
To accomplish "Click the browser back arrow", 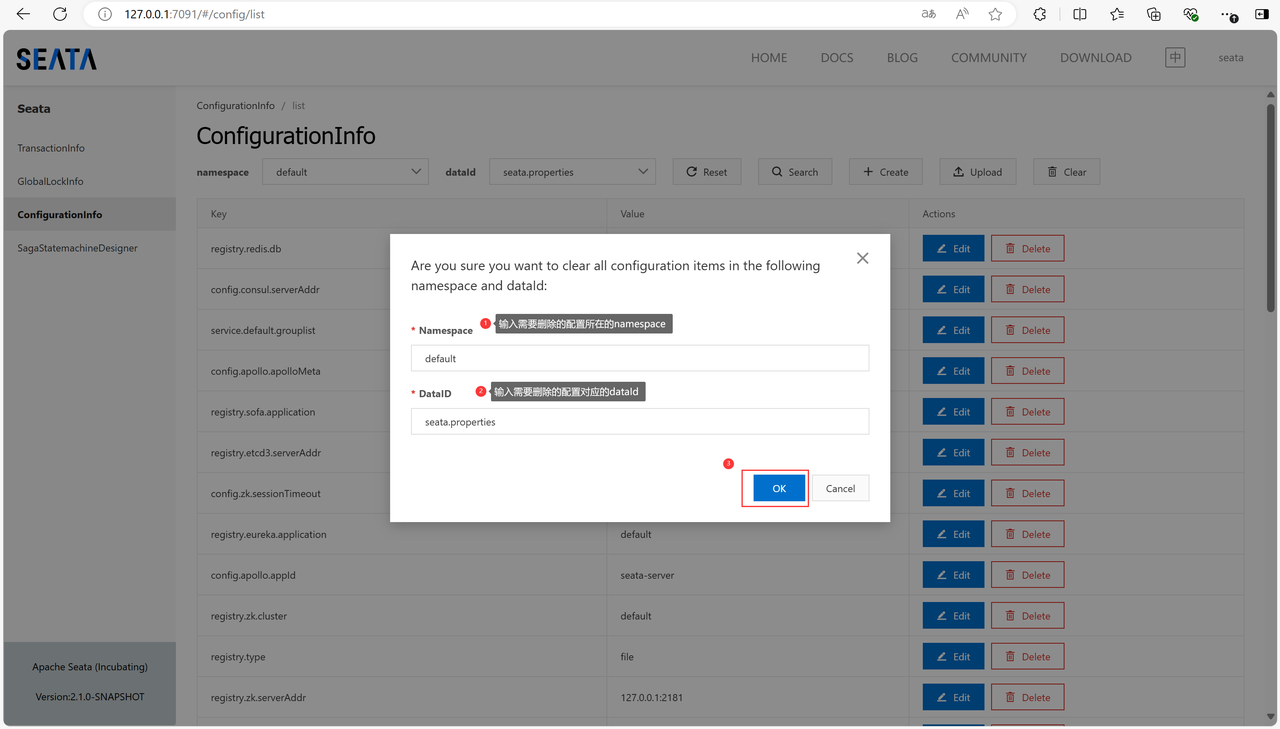I will tap(23, 14).
